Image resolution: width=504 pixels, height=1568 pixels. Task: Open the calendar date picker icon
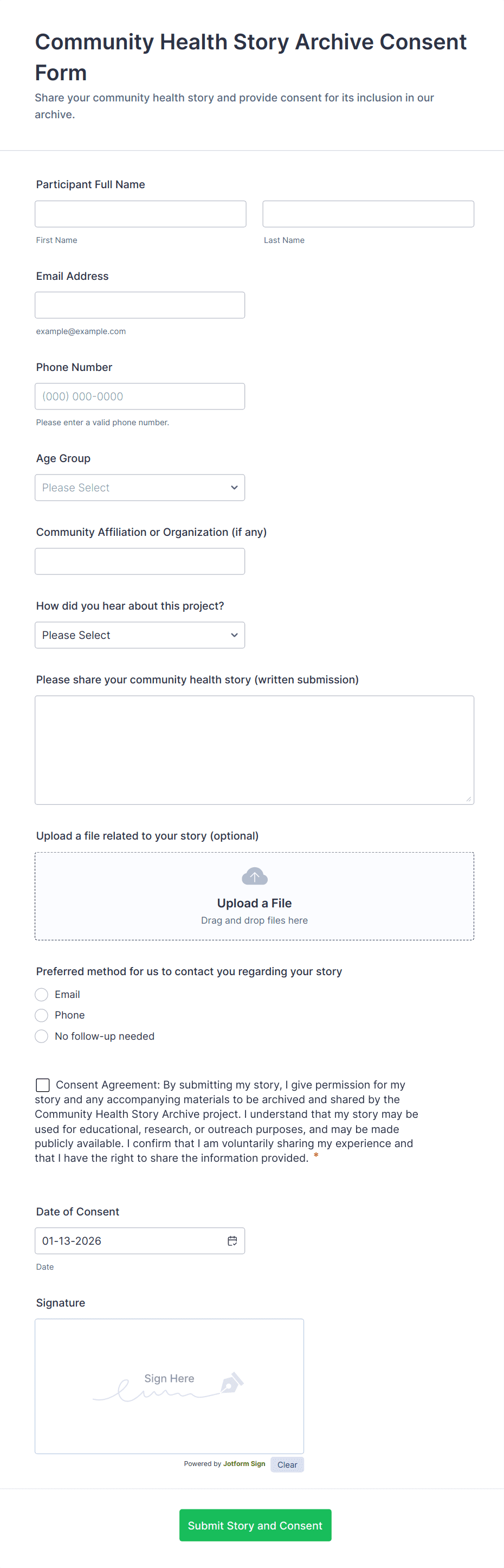(233, 1240)
